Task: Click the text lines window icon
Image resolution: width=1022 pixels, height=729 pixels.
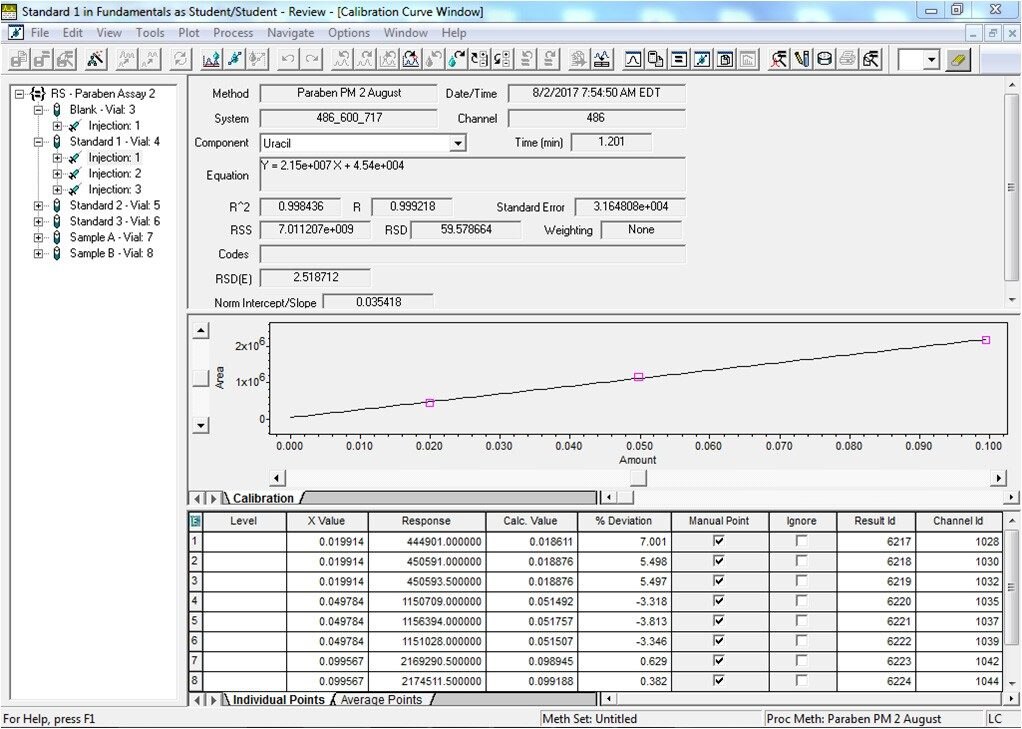Action: (679, 59)
